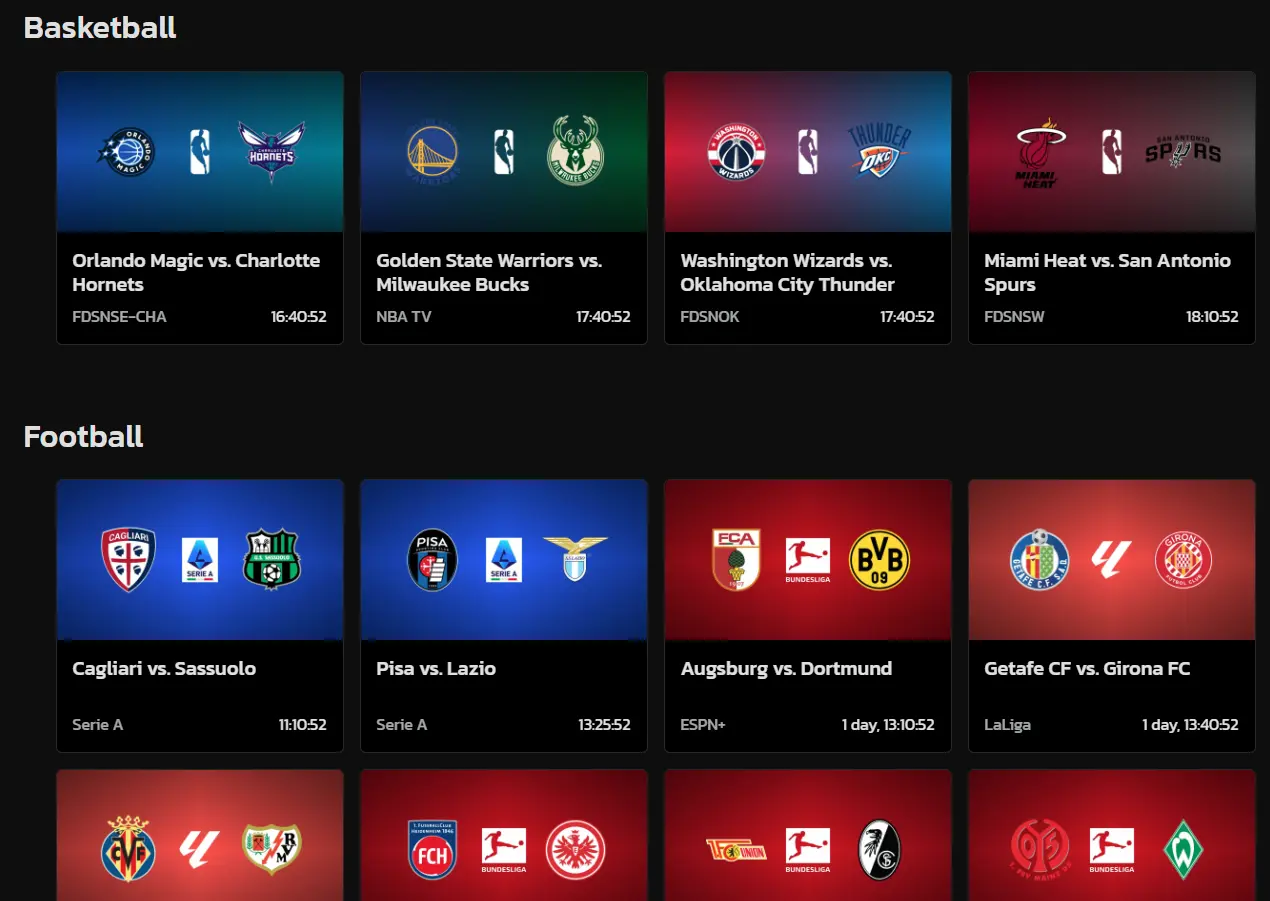Click the FC Augsburg crest
1270x901 pixels.
pyautogui.click(x=736, y=559)
